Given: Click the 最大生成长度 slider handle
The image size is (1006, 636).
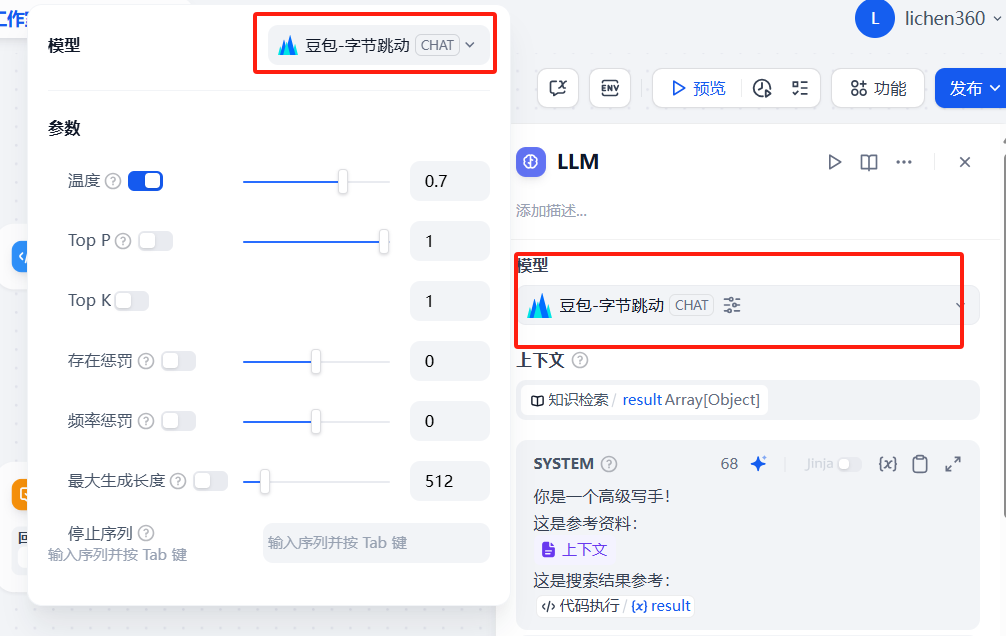Looking at the screenshot, I should [x=264, y=481].
